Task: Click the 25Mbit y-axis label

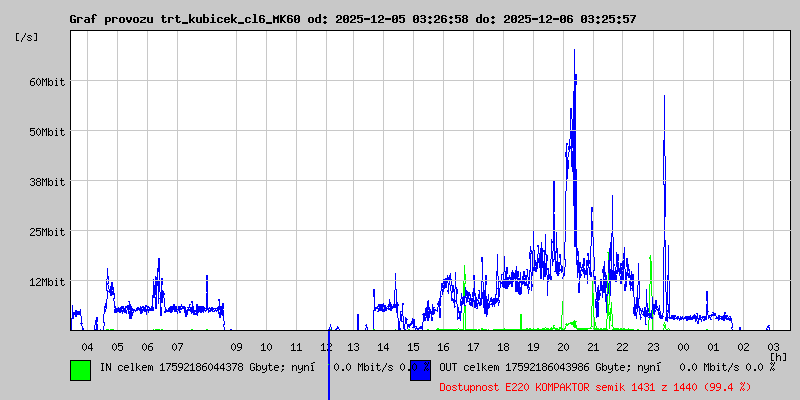Action: [x=47, y=232]
